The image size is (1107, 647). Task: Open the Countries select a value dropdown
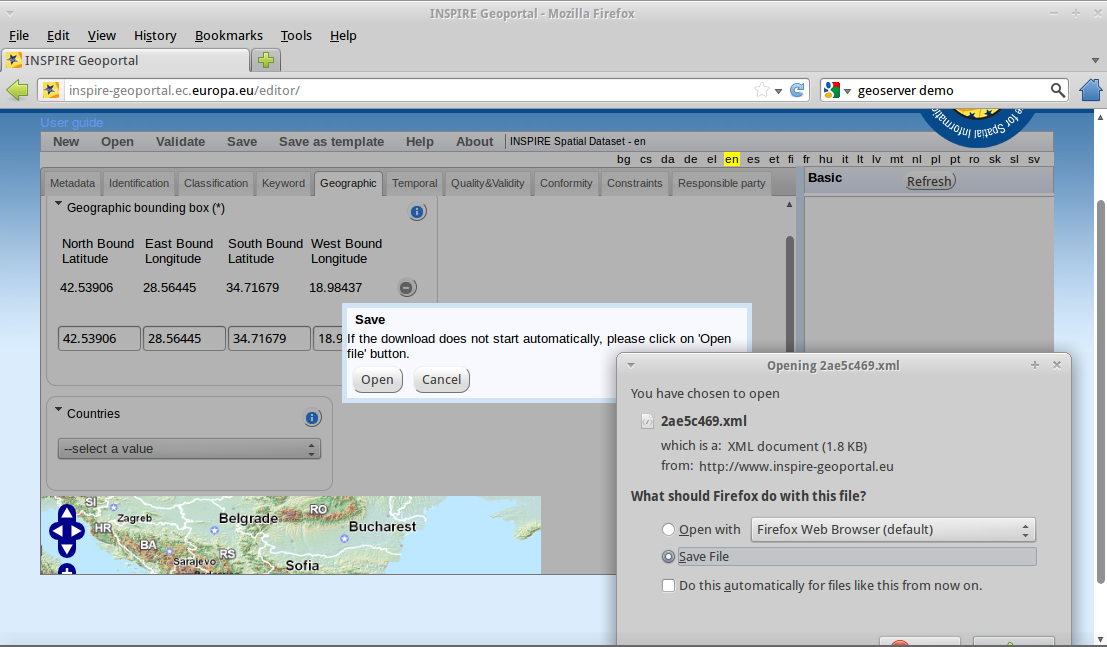[x=189, y=449]
